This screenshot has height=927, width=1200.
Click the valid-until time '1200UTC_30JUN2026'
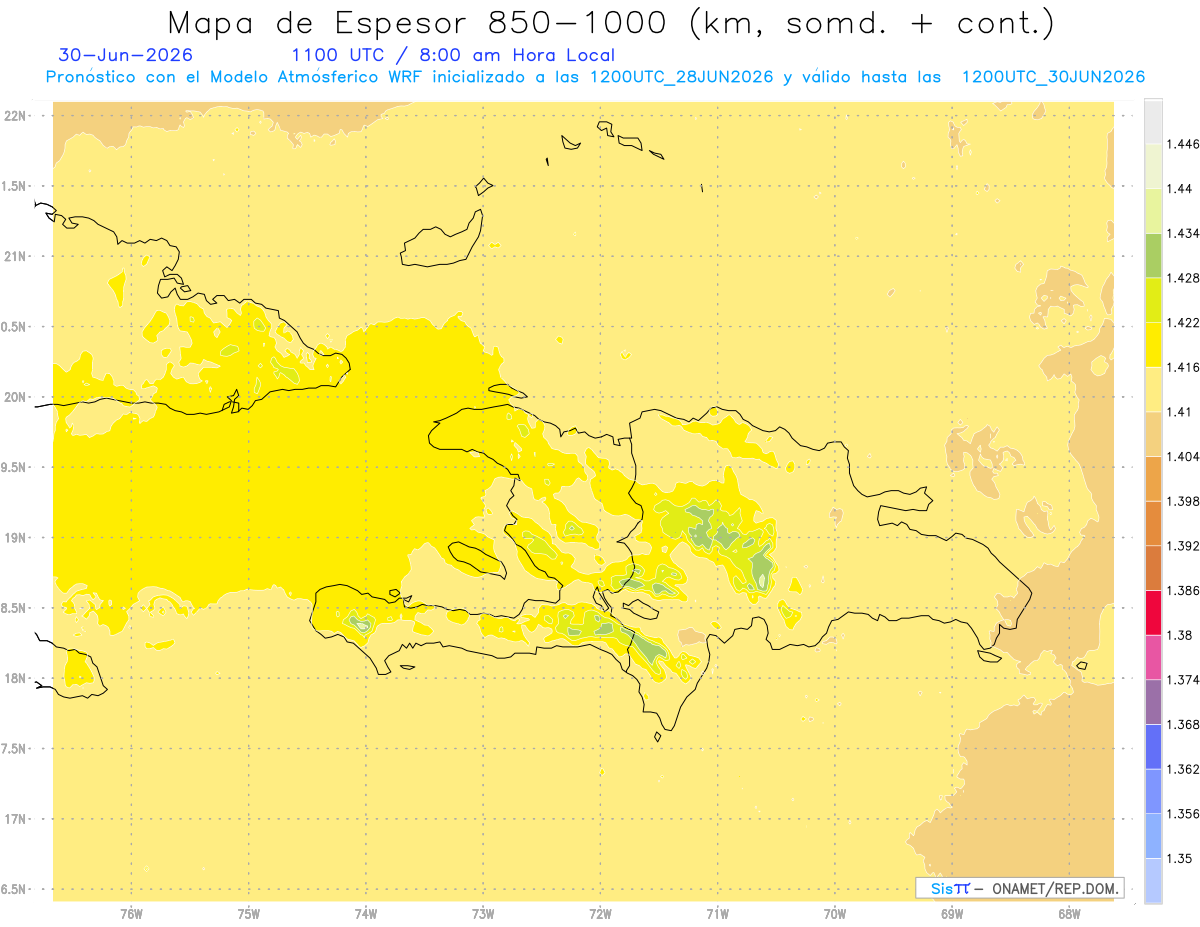(x=1053, y=77)
